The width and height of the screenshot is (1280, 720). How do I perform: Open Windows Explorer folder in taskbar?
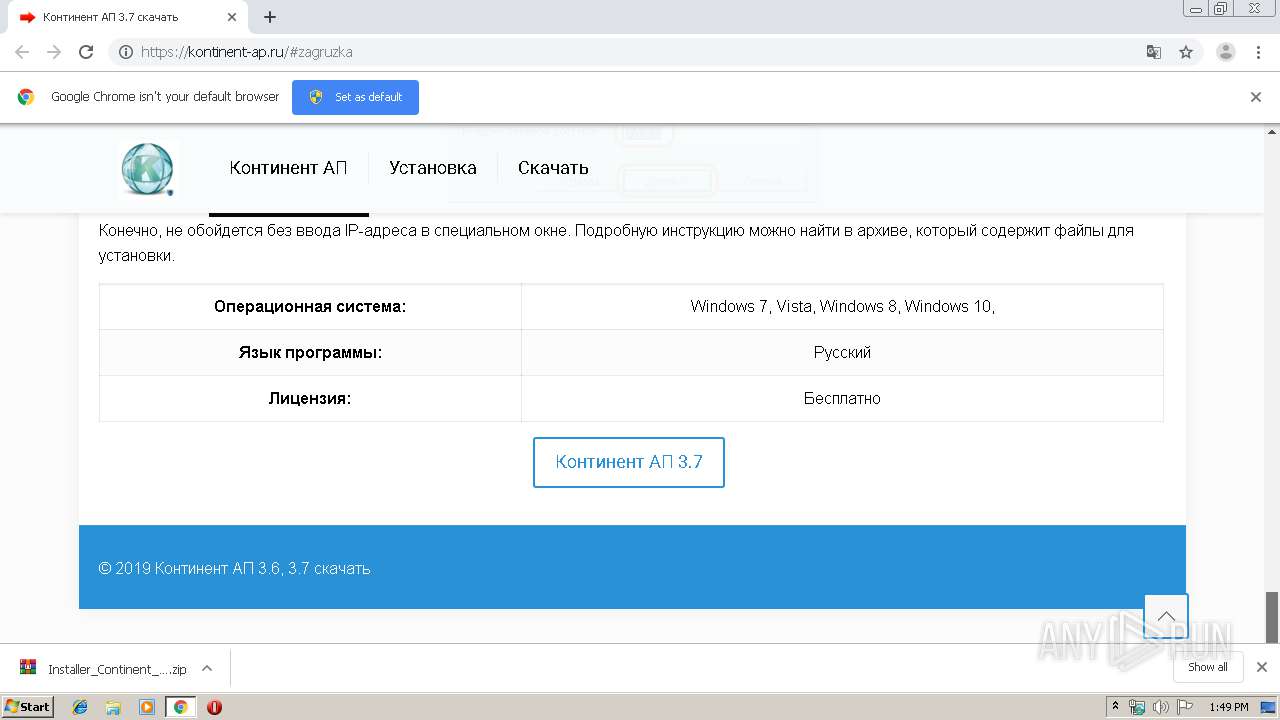pos(113,707)
